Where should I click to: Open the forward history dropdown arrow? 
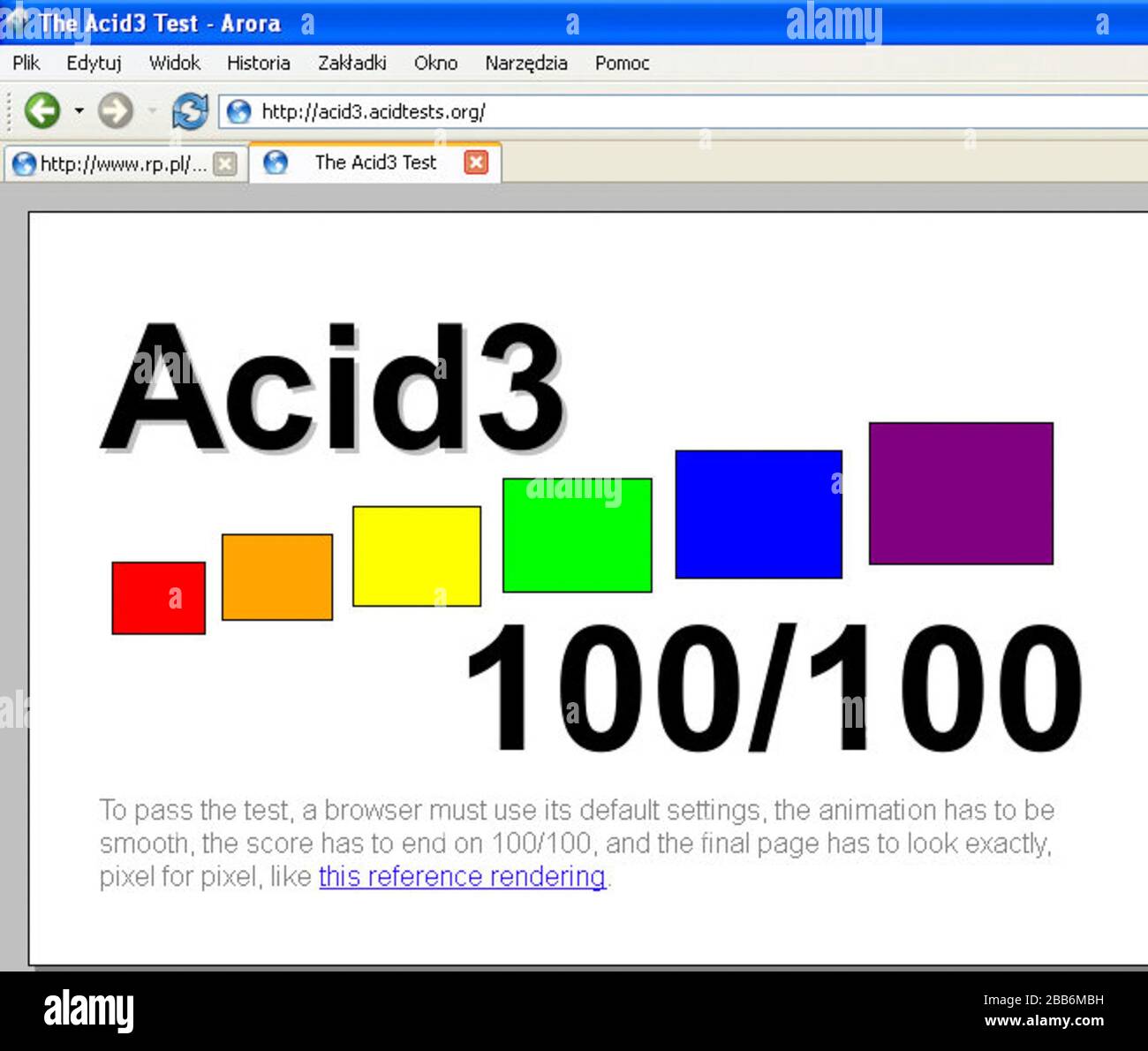(x=152, y=111)
